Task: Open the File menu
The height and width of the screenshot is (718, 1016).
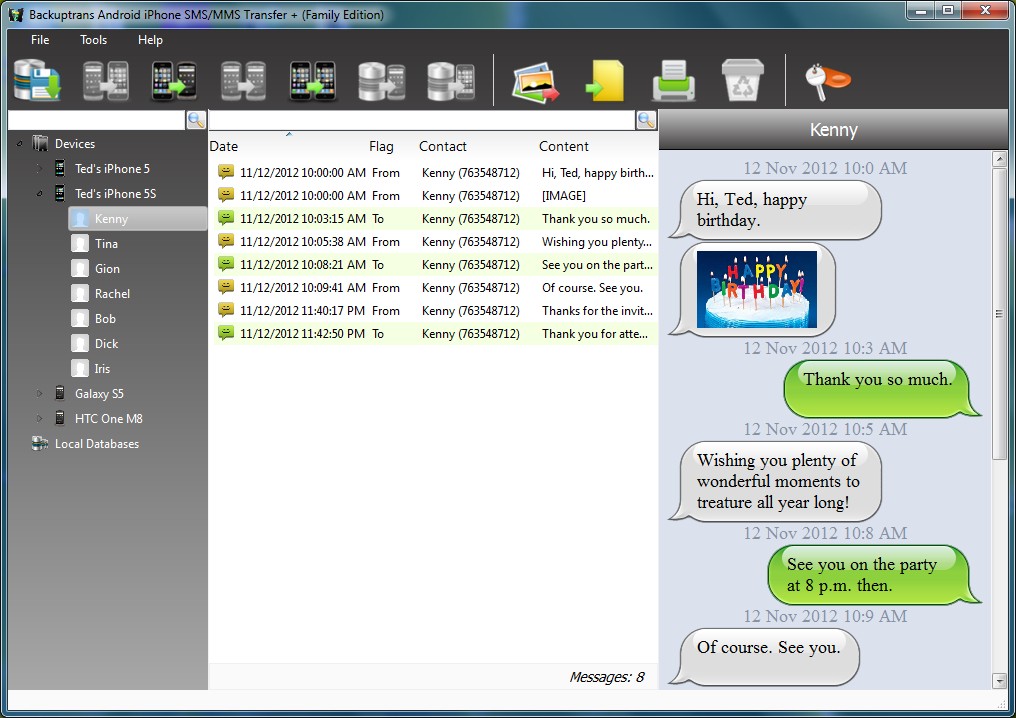Action: click(x=40, y=40)
